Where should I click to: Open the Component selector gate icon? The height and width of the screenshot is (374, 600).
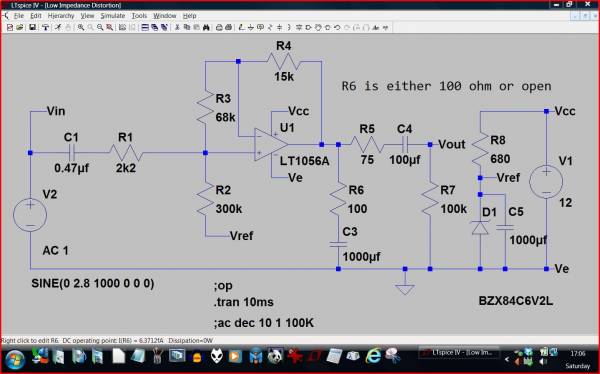pos(308,28)
